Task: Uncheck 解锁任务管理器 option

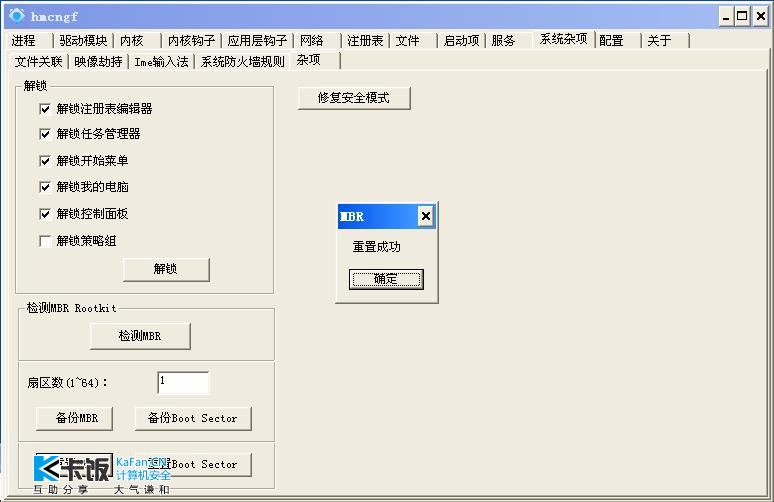Action: click(x=45, y=134)
